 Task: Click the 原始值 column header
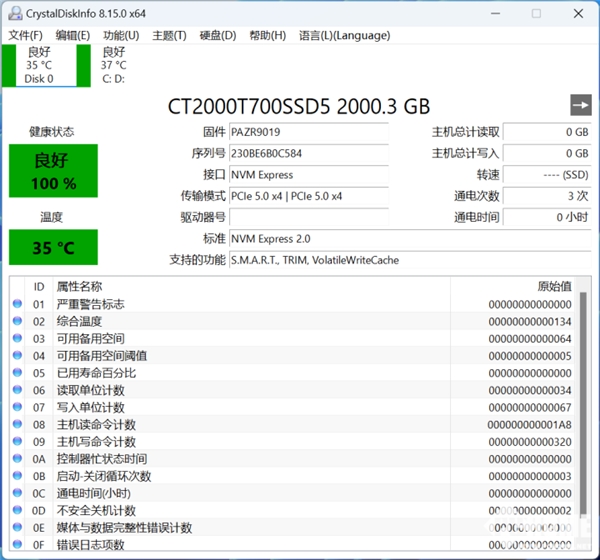[x=554, y=286]
